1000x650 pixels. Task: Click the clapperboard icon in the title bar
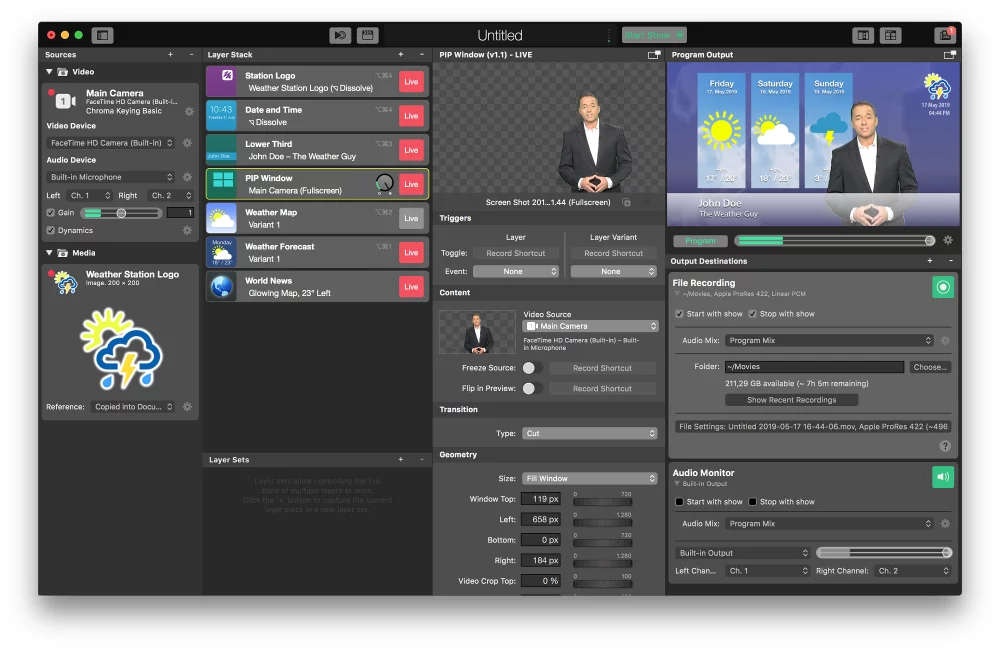click(367, 35)
